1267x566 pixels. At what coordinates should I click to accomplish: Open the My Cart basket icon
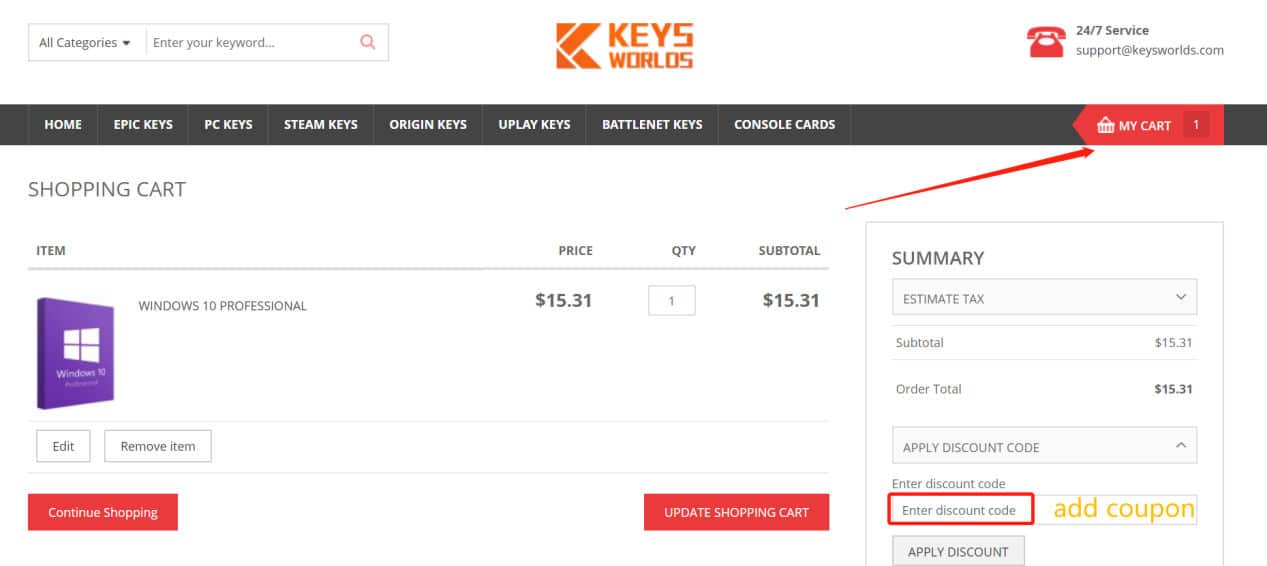(1105, 125)
